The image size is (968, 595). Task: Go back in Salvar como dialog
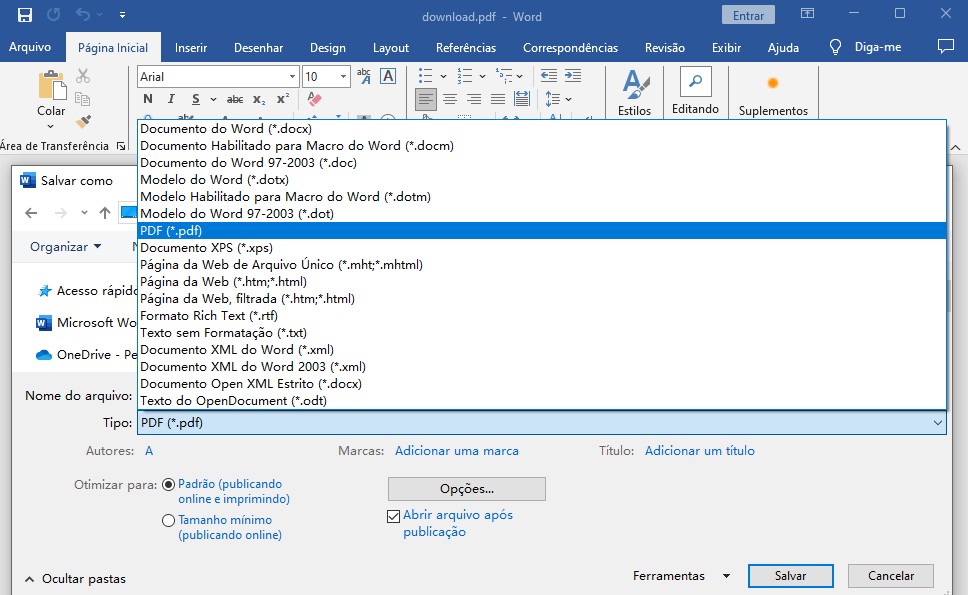[x=31, y=213]
